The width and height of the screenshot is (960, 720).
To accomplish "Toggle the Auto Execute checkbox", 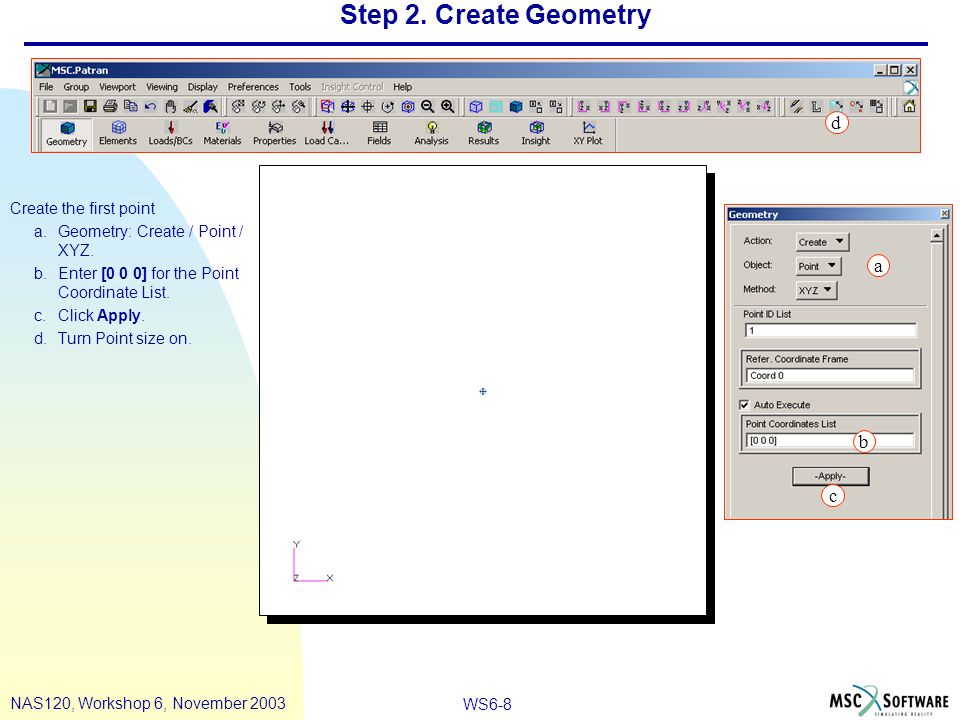I will tap(744, 405).
